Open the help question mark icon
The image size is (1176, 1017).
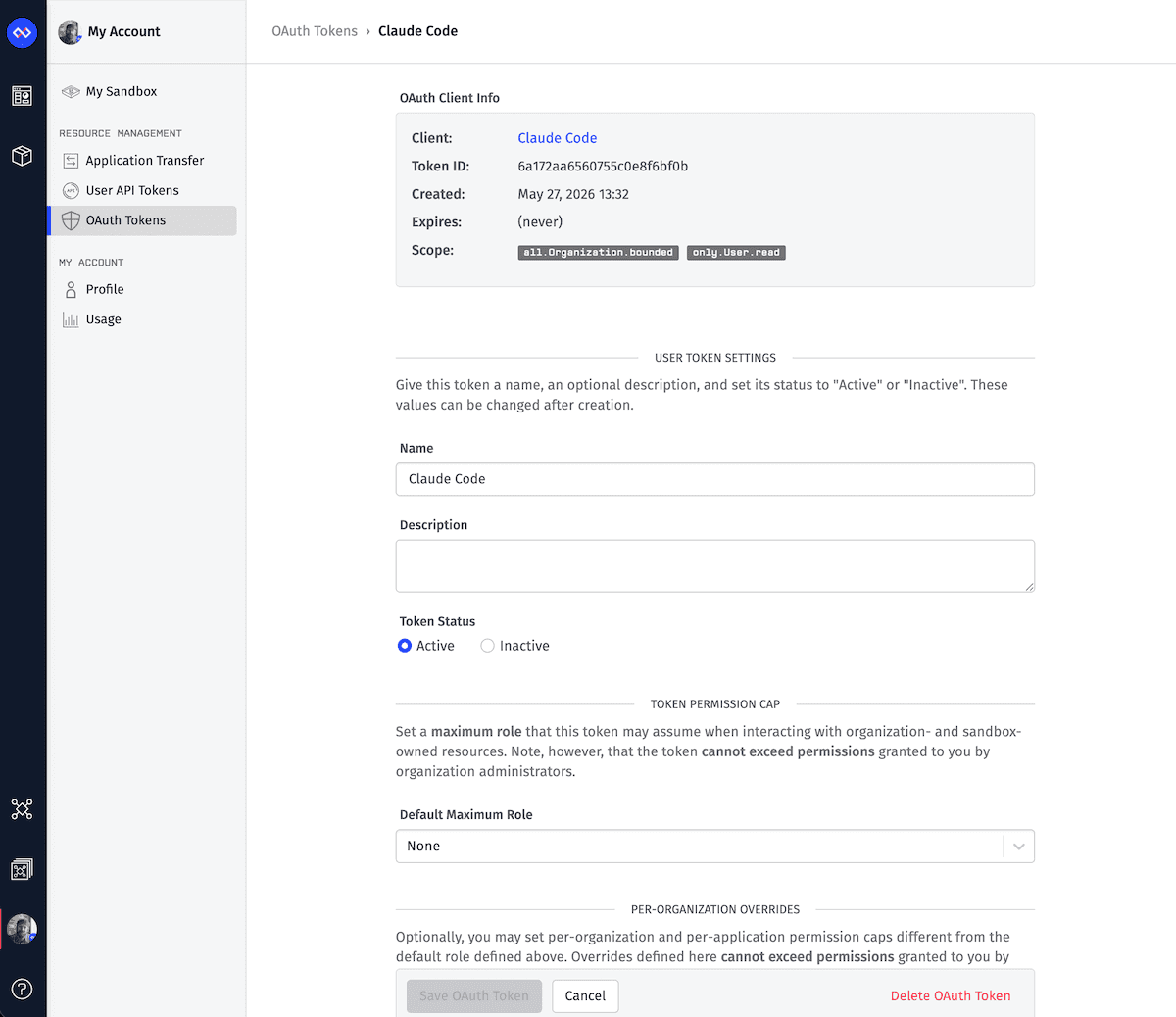(x=22, y=989)
